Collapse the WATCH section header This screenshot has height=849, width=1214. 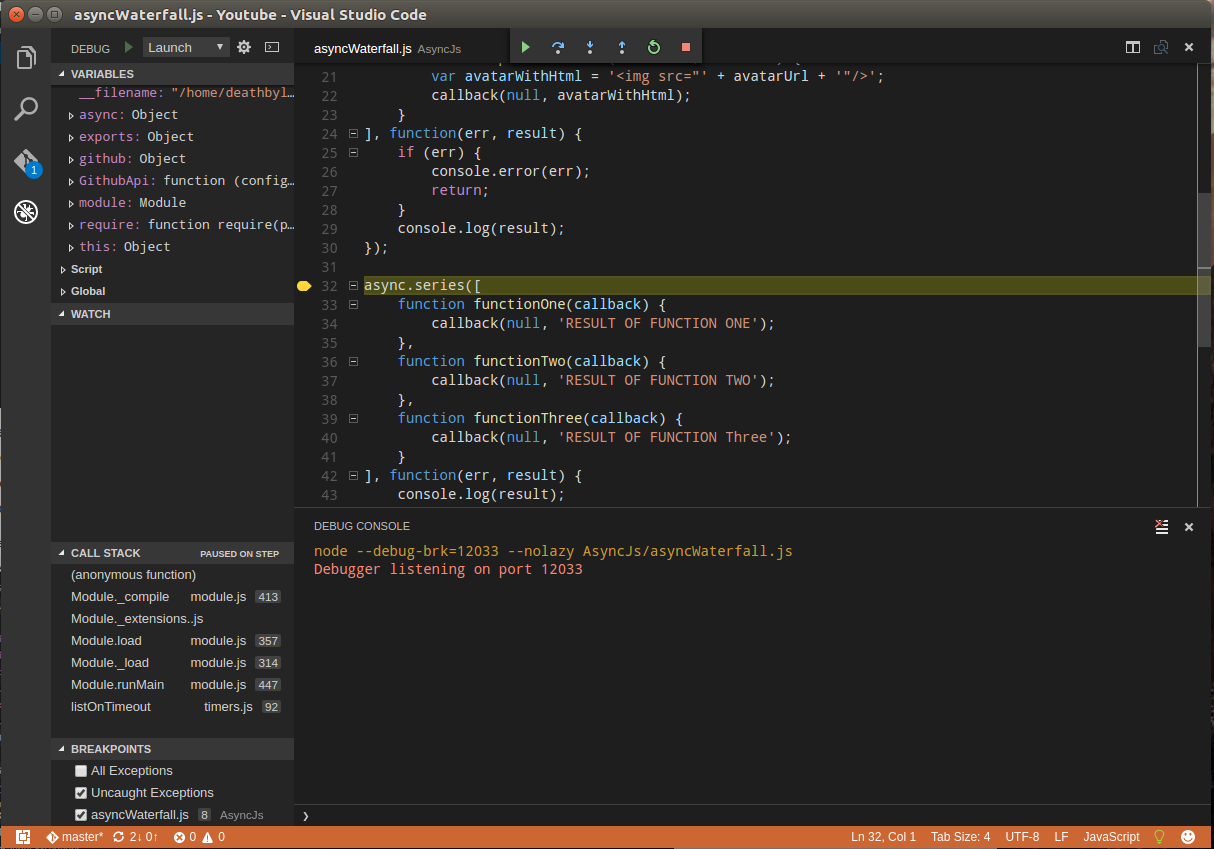172,314
